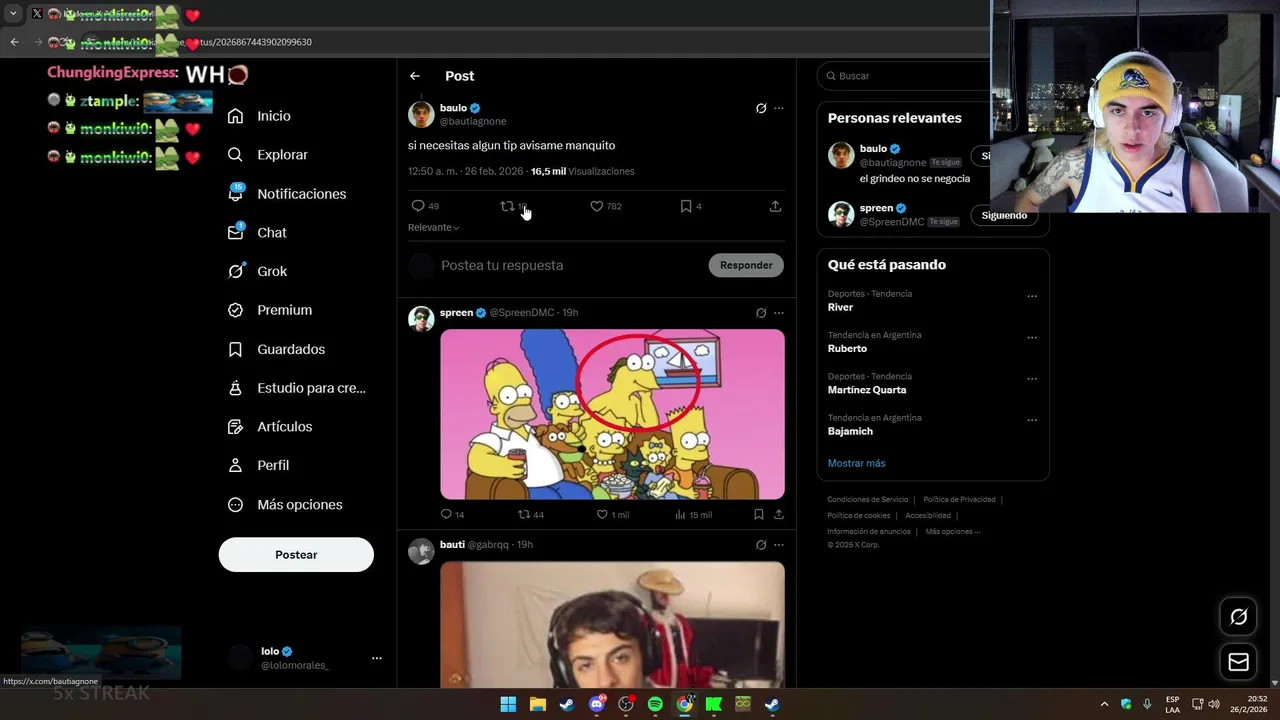Open options for River trend
Image resolution: width=1280 pixels, height=720 pixels.
click(1032, 296)
